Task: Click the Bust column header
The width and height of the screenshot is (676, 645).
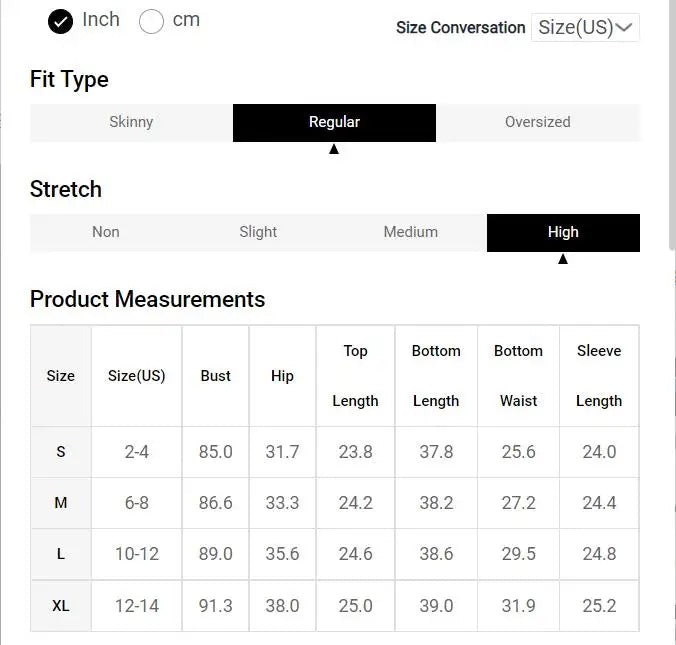Action: click(216, 376)
